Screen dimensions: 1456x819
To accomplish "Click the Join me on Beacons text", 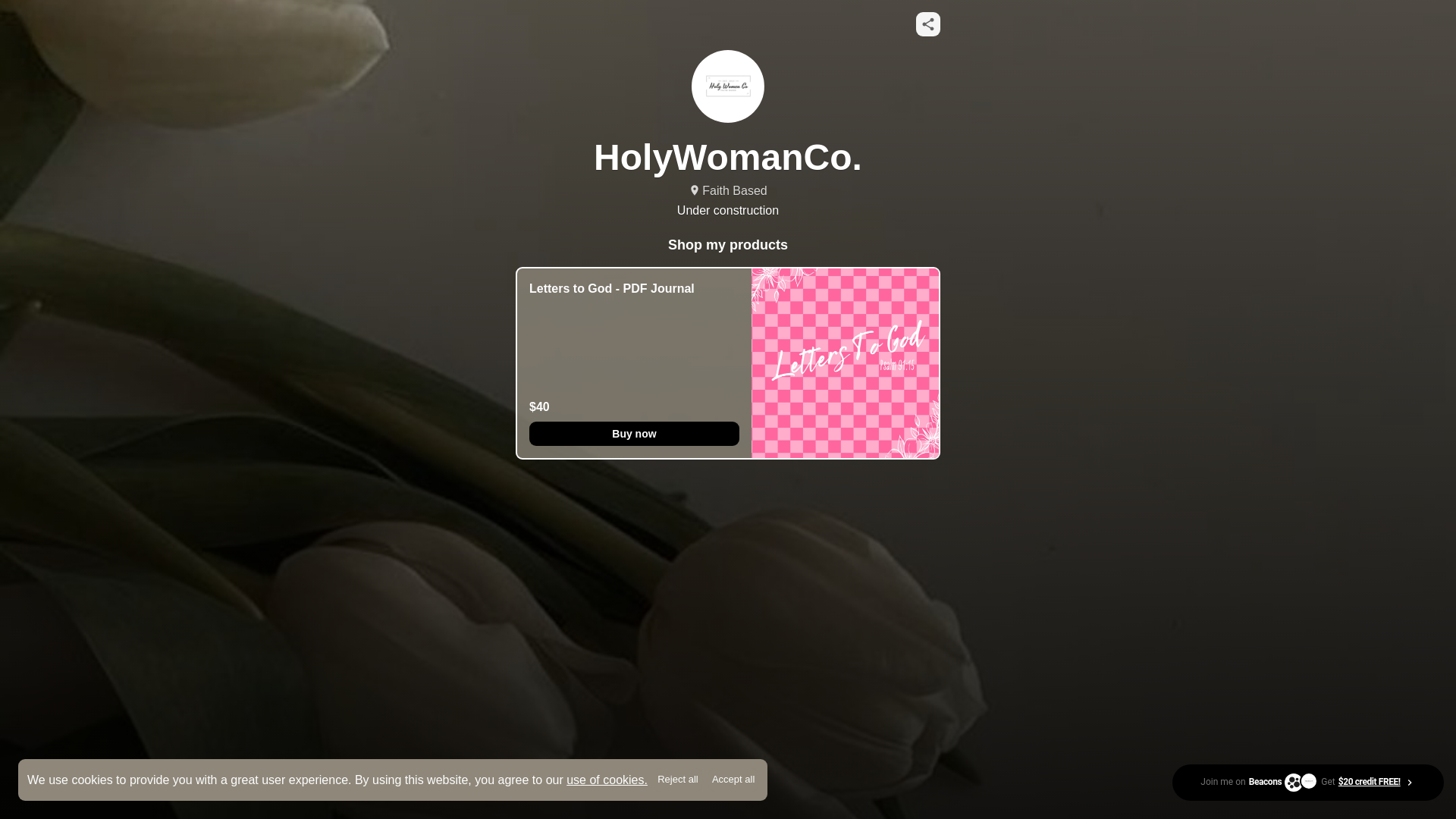I will 1241,782.
